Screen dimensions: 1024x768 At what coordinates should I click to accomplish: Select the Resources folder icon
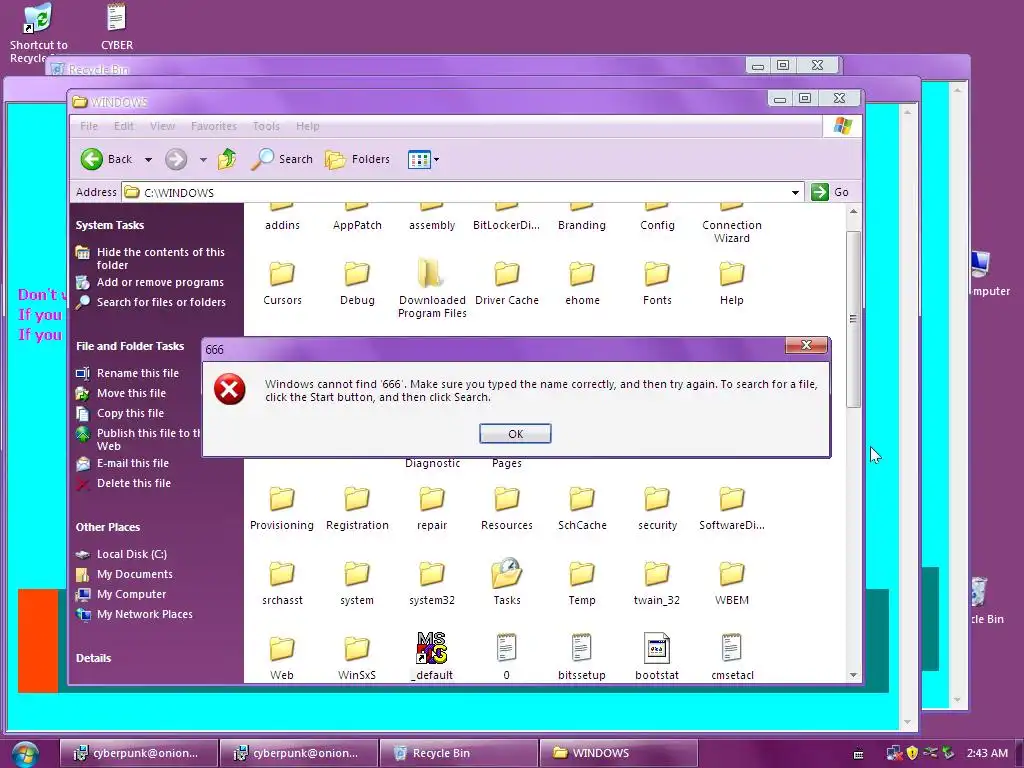(507, 499)
